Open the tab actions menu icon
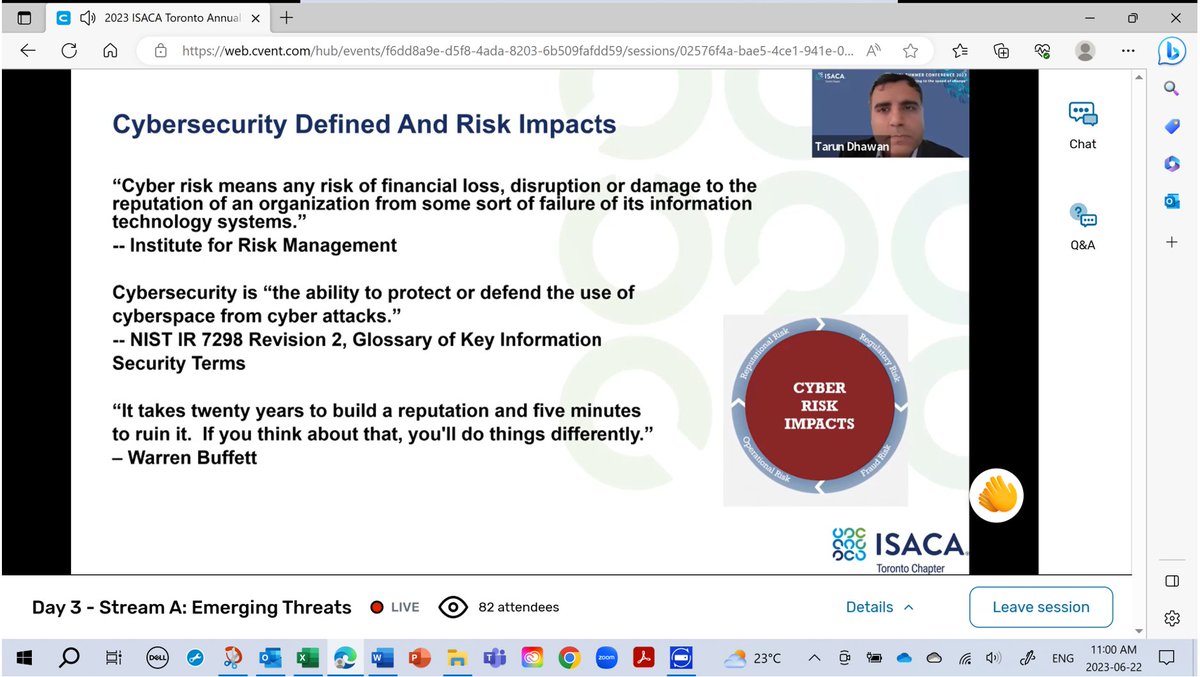1200x677 pixels. [x=24, y=17]
